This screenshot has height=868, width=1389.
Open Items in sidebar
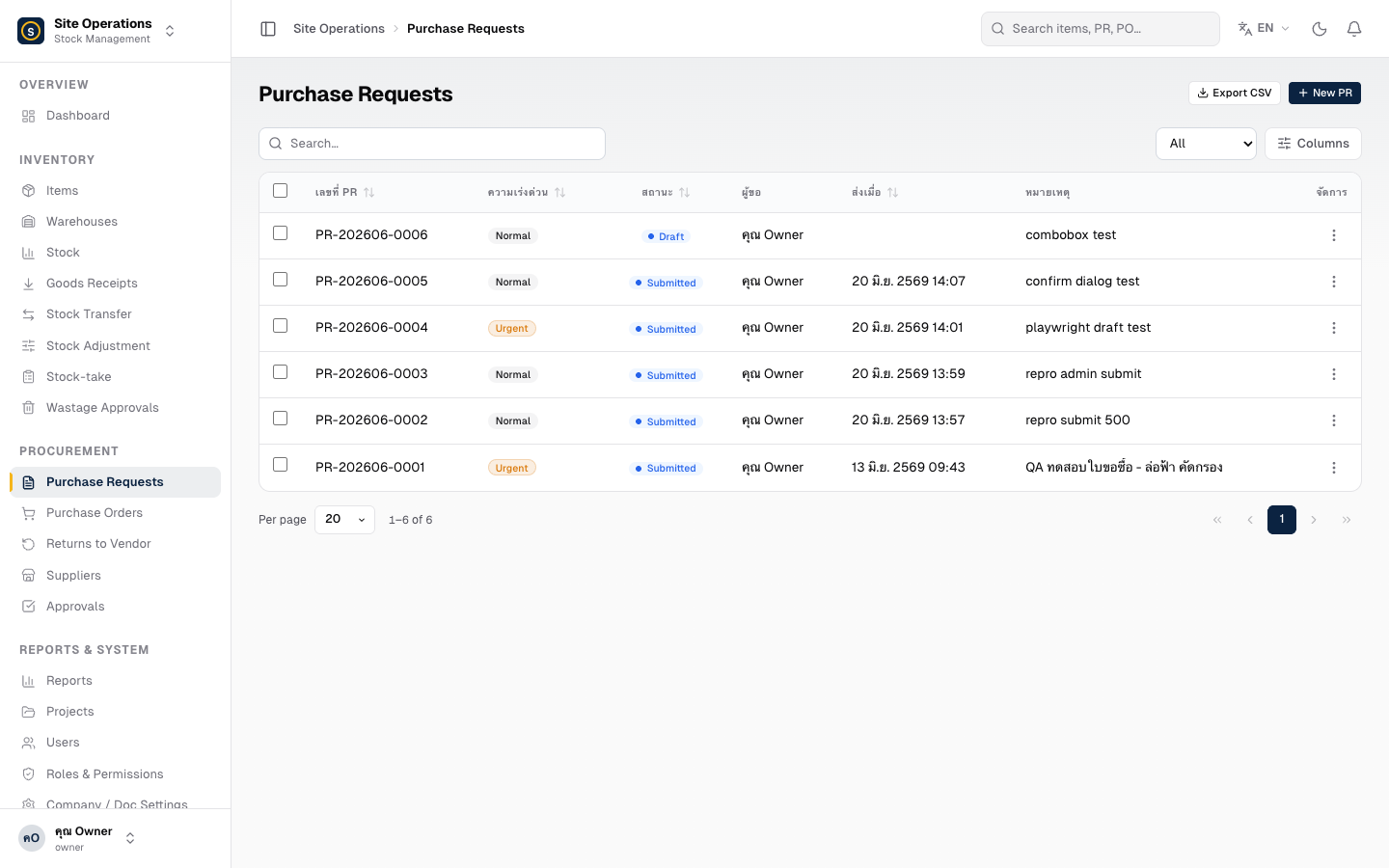[115, 191]
